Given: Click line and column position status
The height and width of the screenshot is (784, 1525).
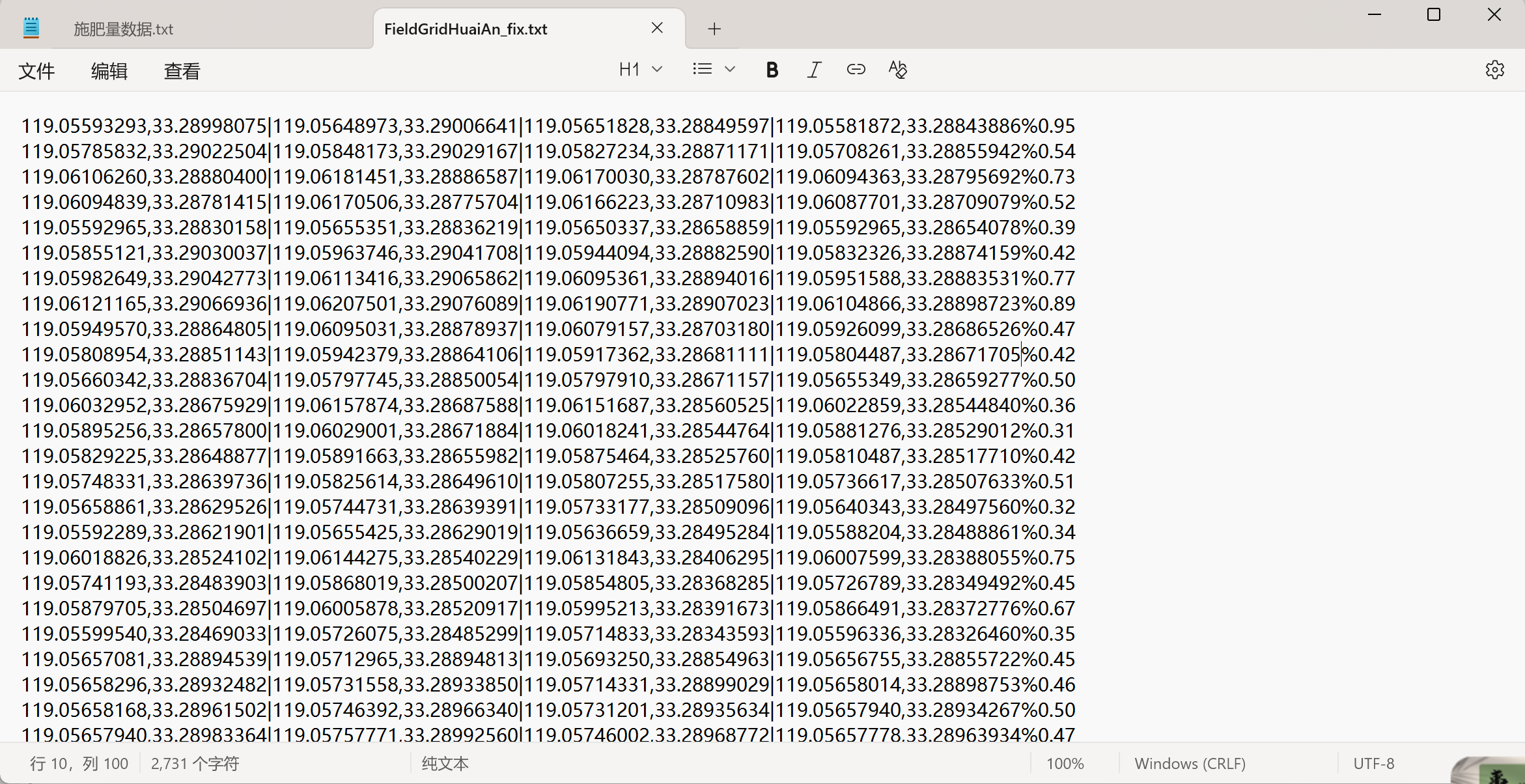Looking at the screenshot, I should pos(79,763).
